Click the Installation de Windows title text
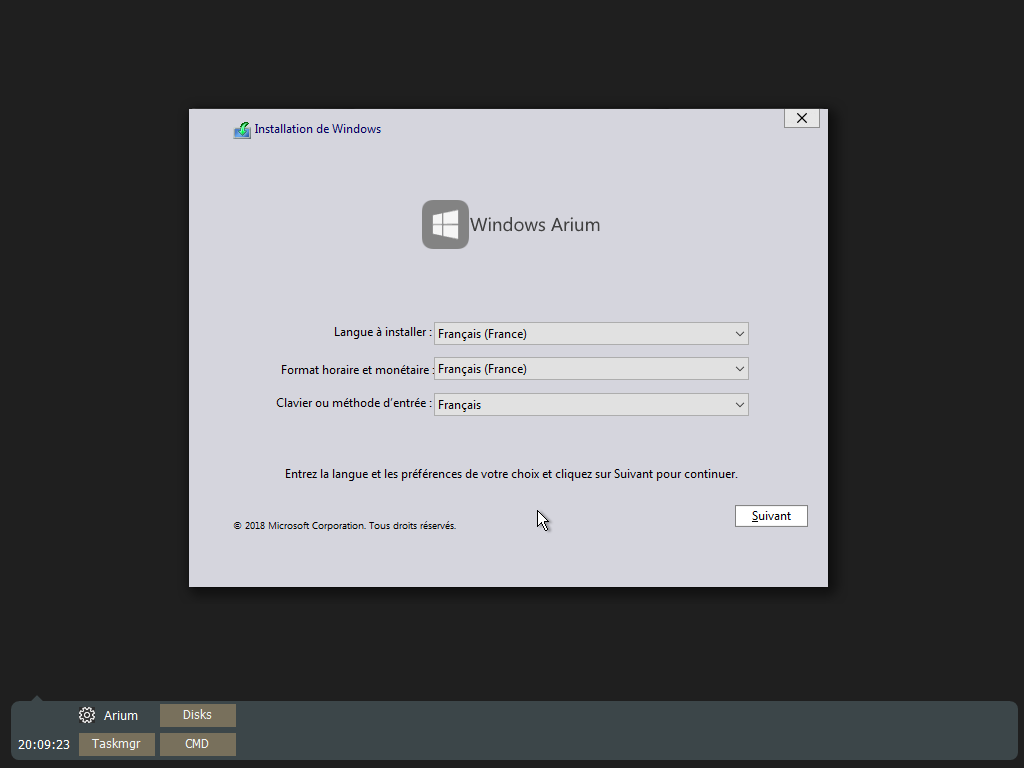The height and width of the screenshot is (768, 1024). coord(317,129)
